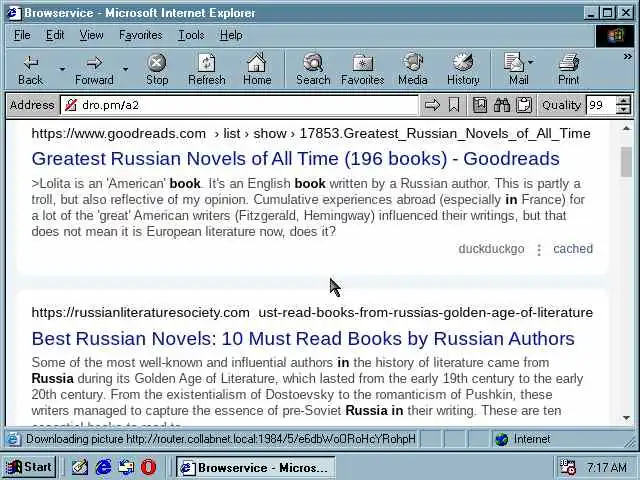Decrease Quality with the down spinner arrow
The width and height of the screenshot is (640, 480).
(x=623, y=110)
